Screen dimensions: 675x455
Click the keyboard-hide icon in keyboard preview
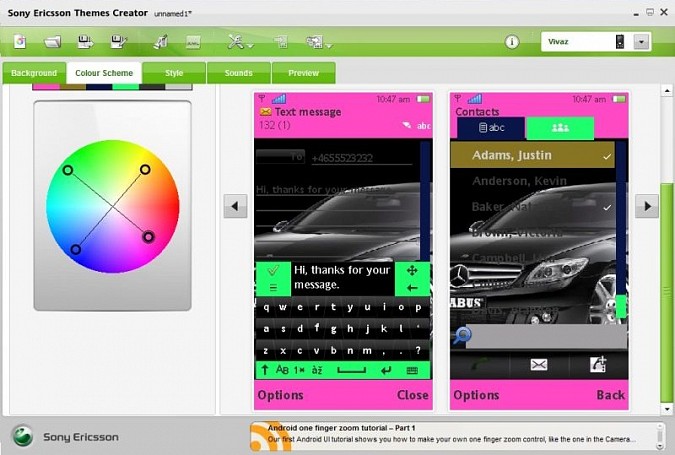point(412,370)
